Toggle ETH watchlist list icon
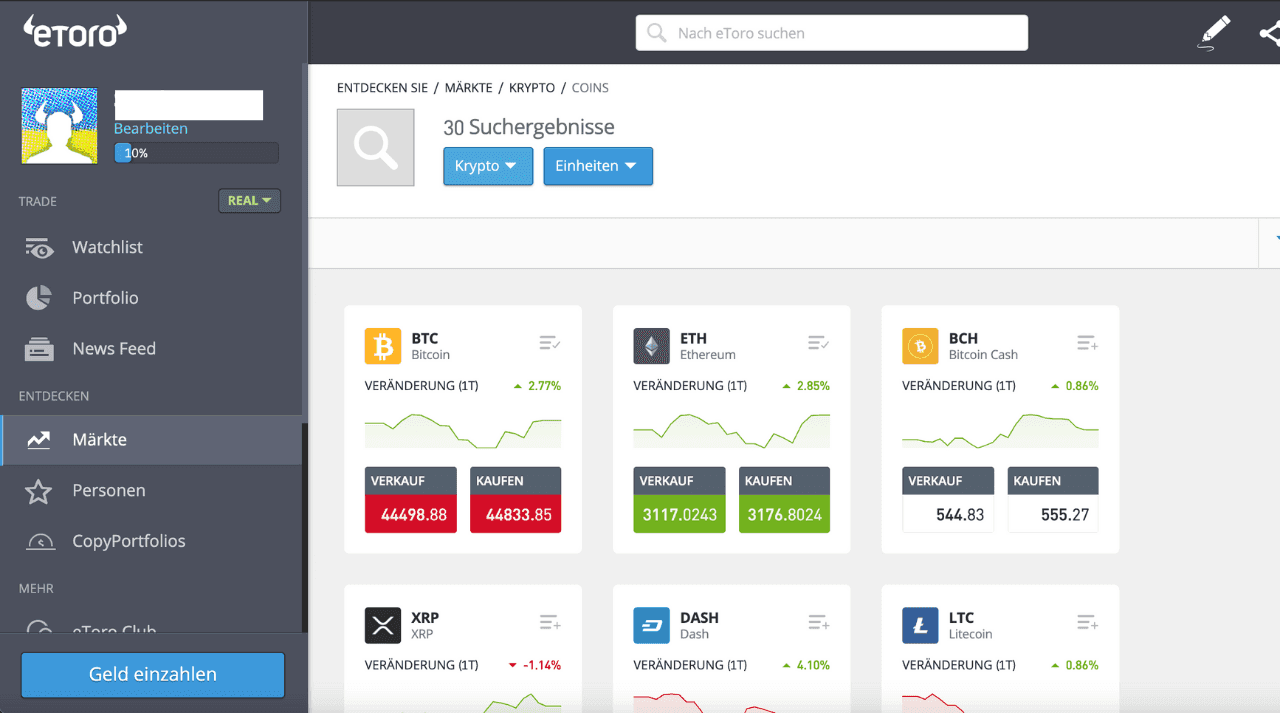 click(x=819, y=344)
